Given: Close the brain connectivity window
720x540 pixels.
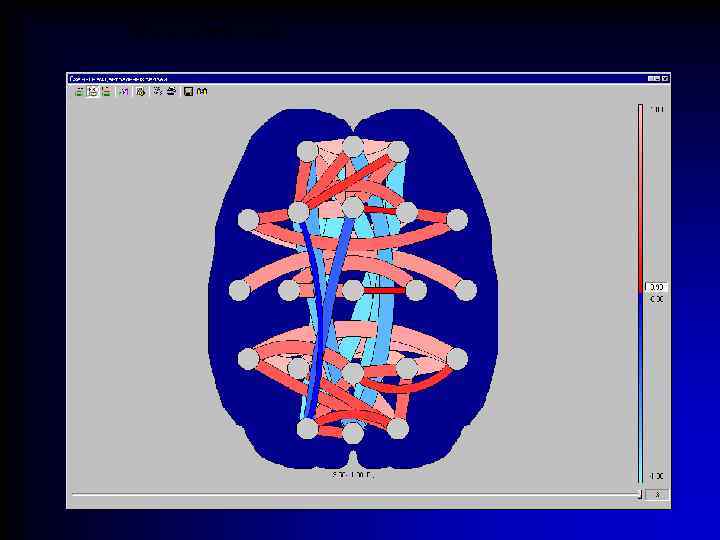Looking at the screenshot, I should (665, 79).
